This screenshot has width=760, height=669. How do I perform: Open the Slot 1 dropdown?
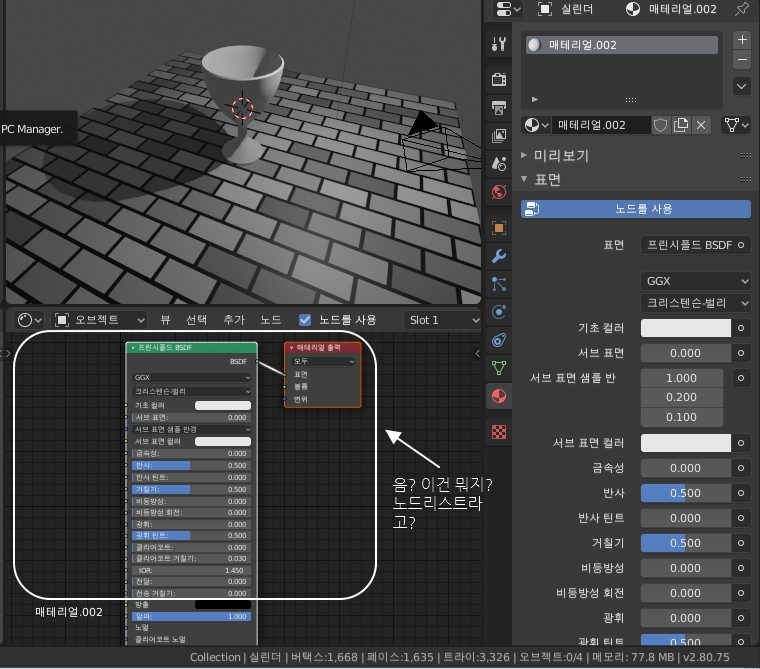(x=442, y=320)
